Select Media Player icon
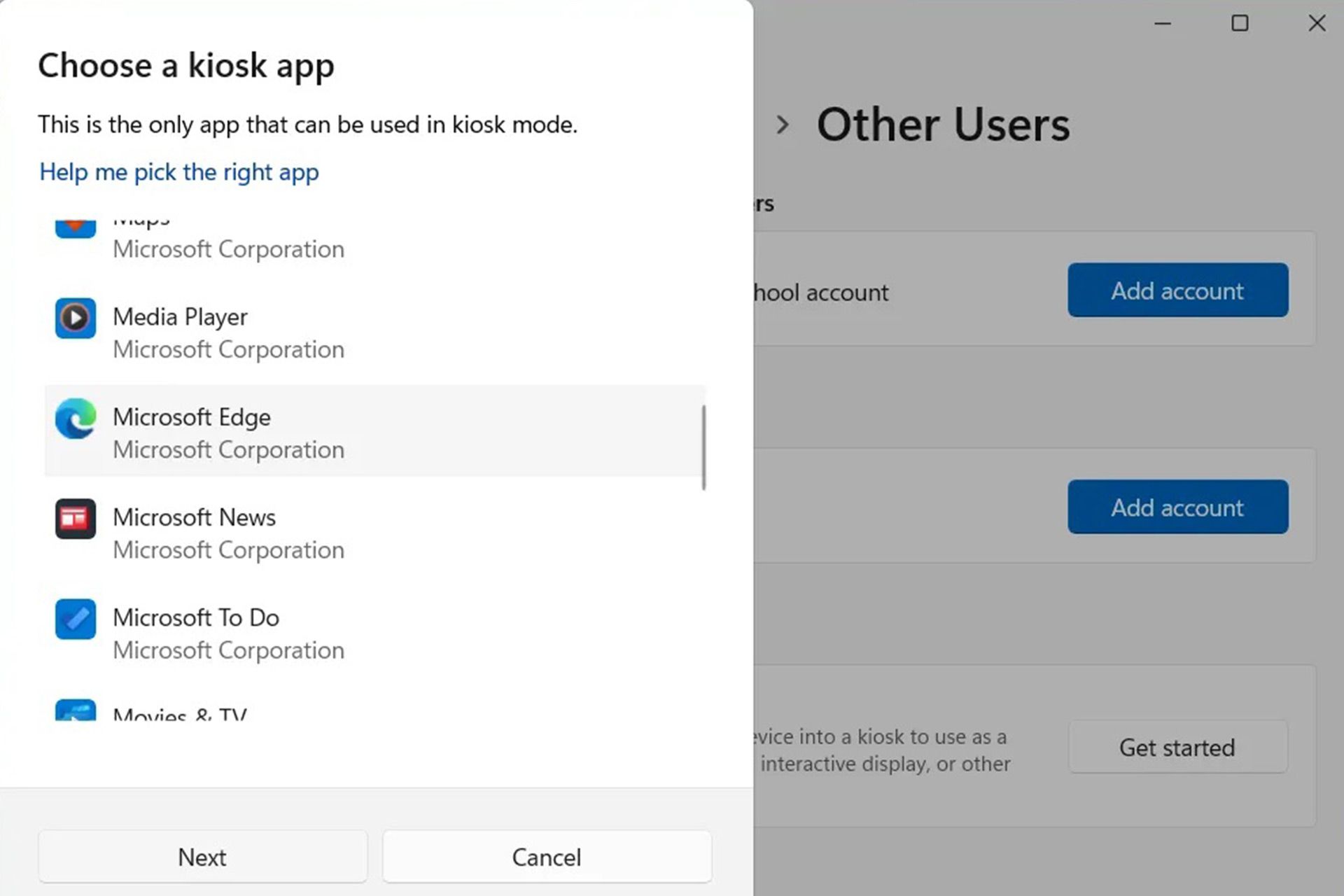The image size is (1344, 896). (75, 318)
